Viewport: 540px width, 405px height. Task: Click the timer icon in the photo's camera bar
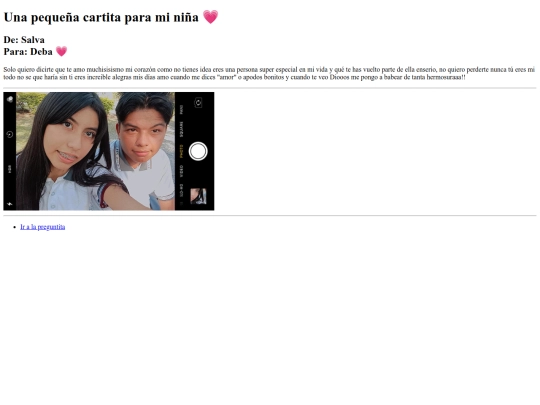point(10,135)
